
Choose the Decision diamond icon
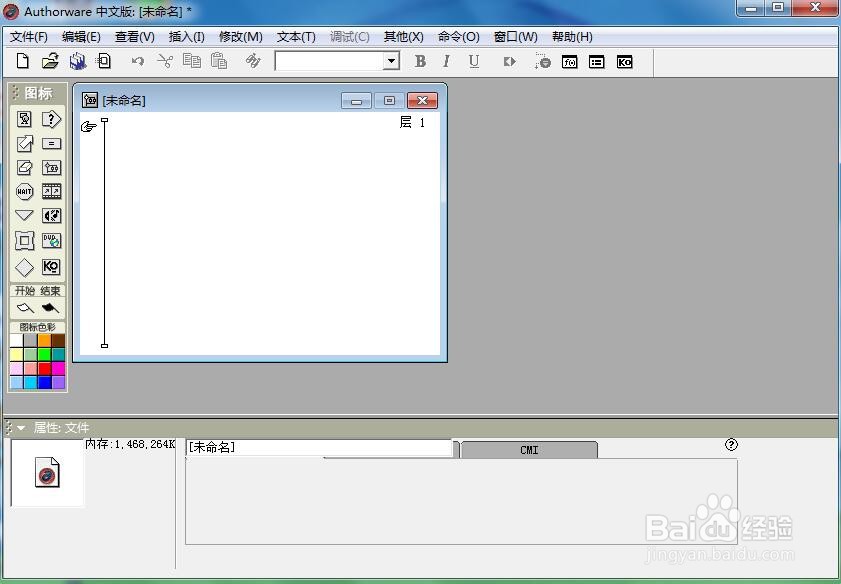pos(24,267)
